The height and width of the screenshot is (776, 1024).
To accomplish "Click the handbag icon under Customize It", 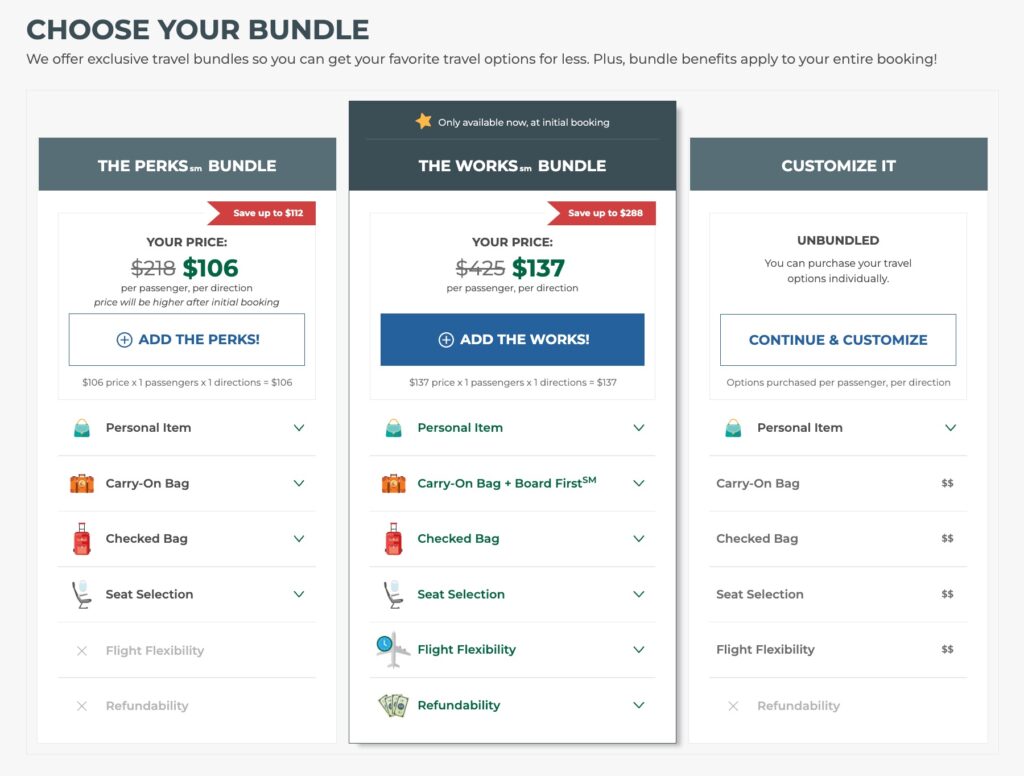I will (x=733, y=428).
